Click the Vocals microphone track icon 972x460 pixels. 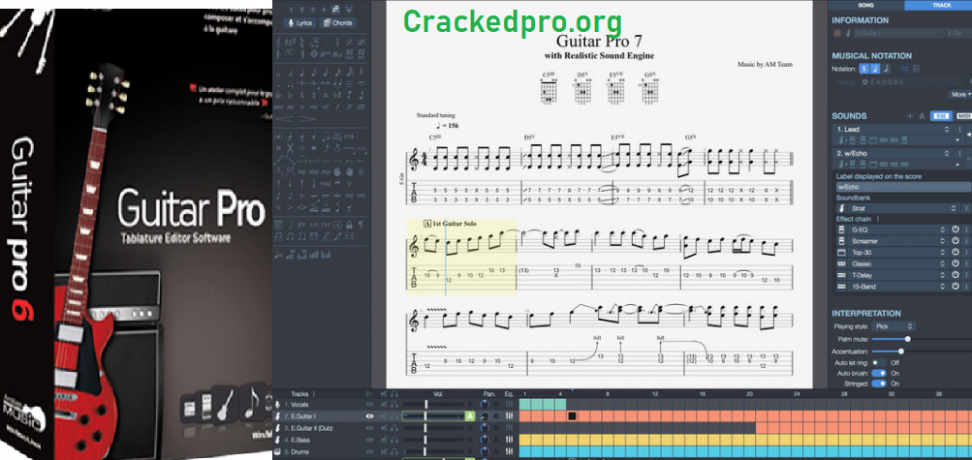pyautogui.click(x=278, y=405)
